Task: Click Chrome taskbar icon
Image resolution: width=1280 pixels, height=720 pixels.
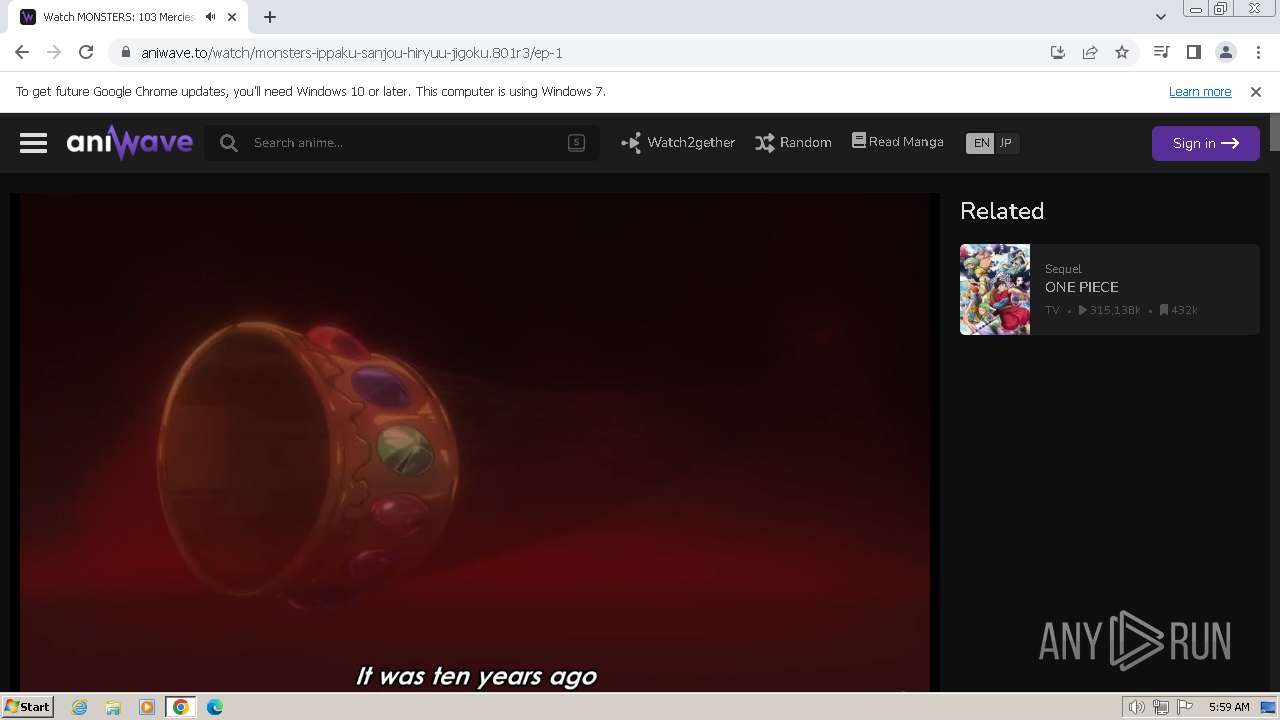Action: [181, 707]
